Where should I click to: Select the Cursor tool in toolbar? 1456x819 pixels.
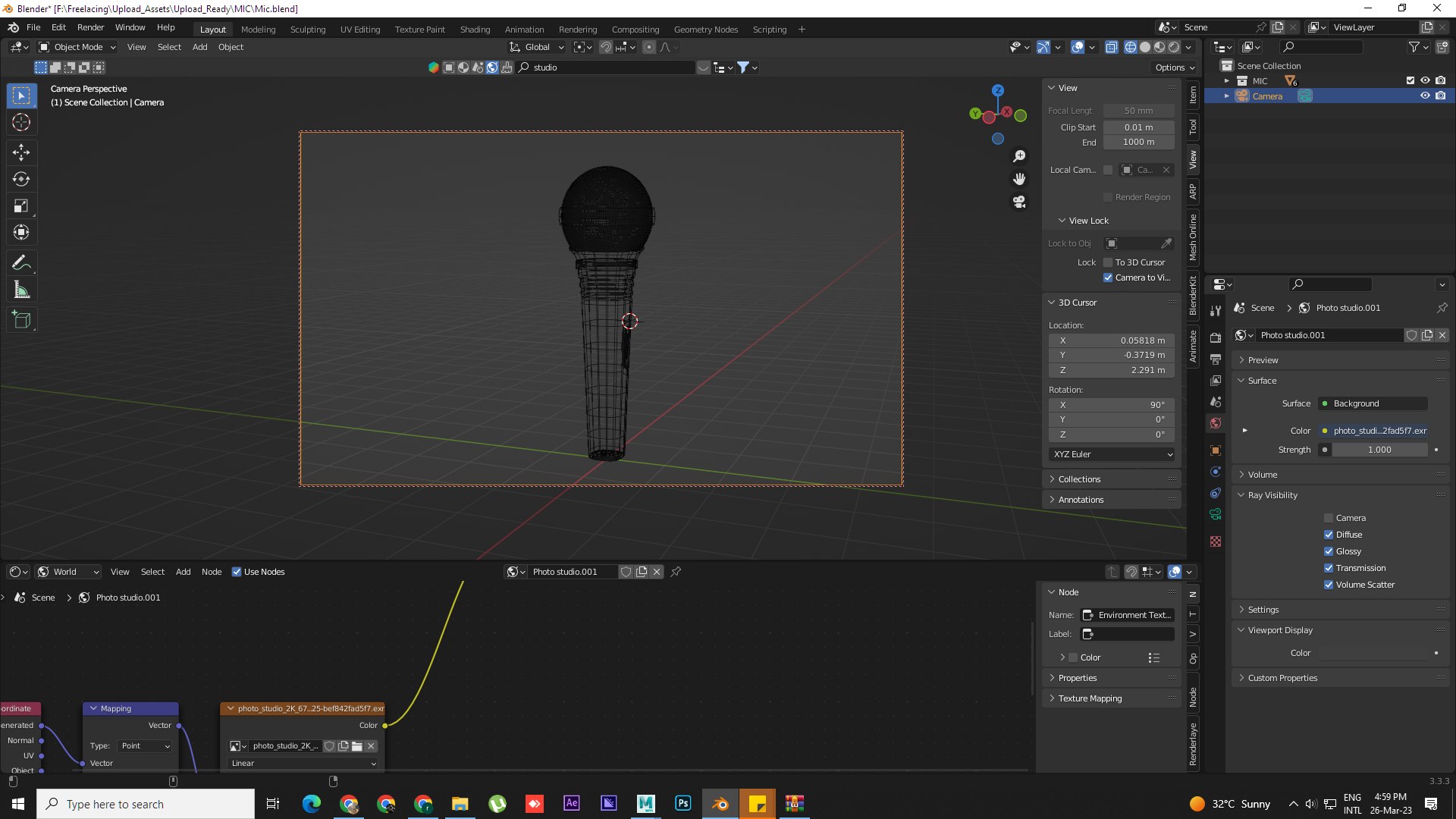(x=21, y=122)
